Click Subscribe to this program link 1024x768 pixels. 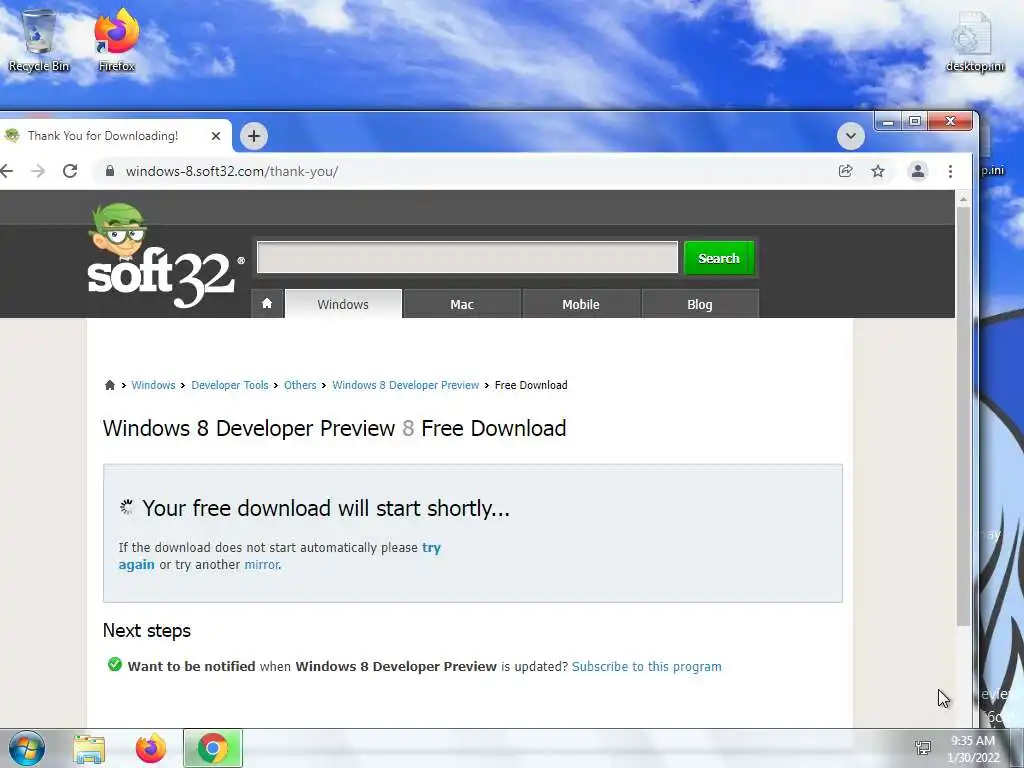[647, 666]
